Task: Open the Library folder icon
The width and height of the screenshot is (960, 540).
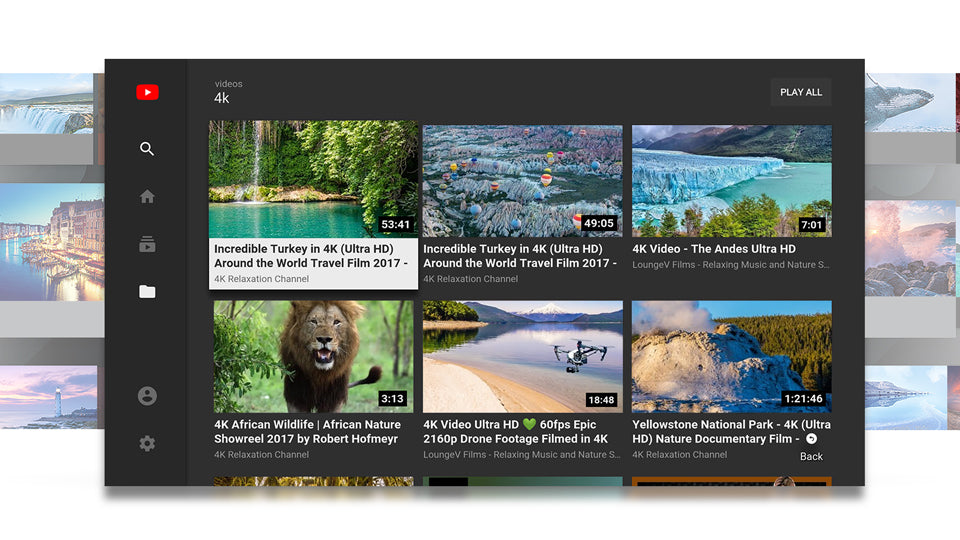Action: coord(147,291)
